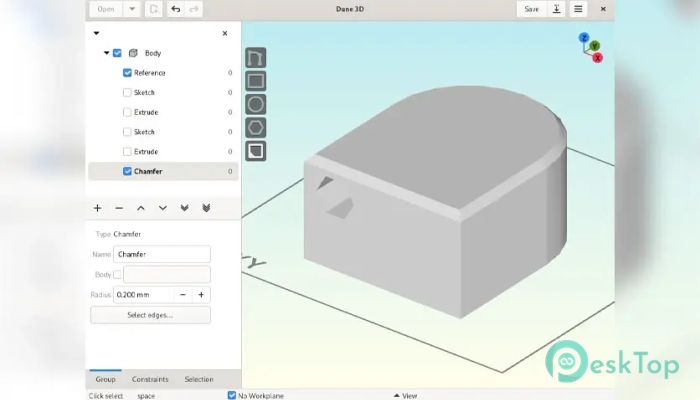The width and height of the screenshot is (700, 400).
Task: Click the Y axis on the orientation gizmo
Action: point(594,46)
